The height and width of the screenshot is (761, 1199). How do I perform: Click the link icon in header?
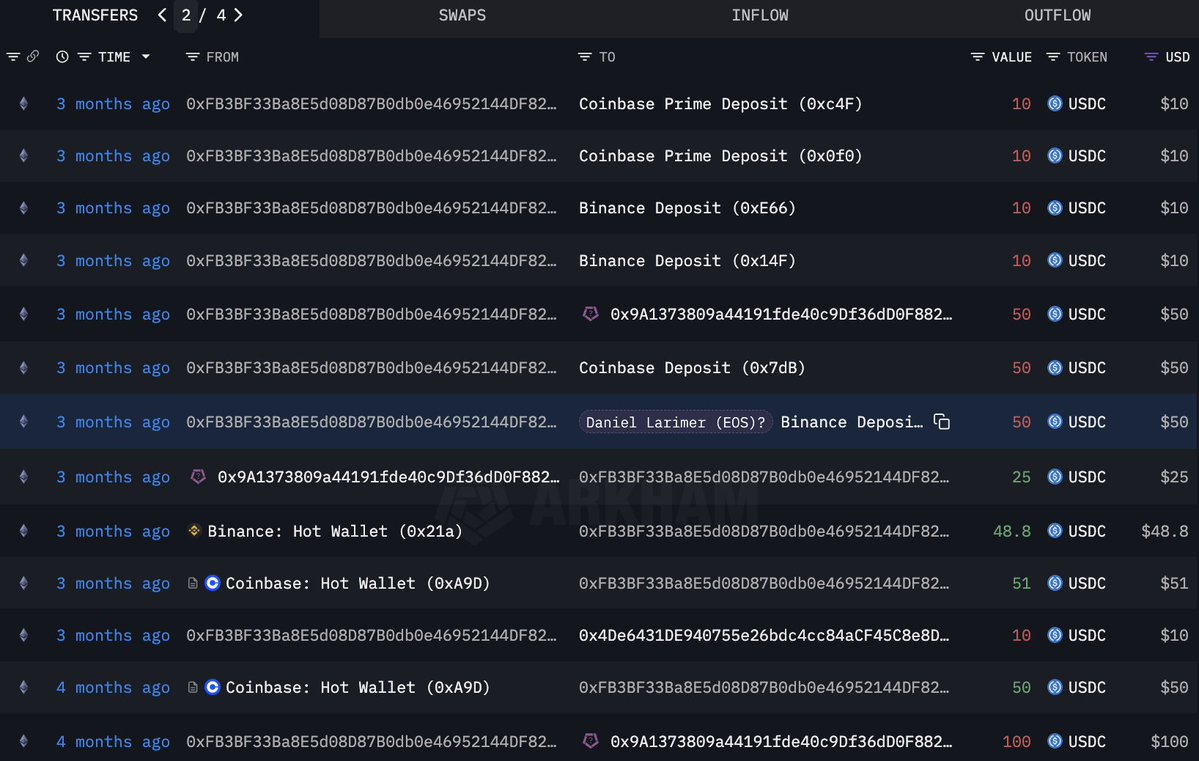click(x=33, y=57)
